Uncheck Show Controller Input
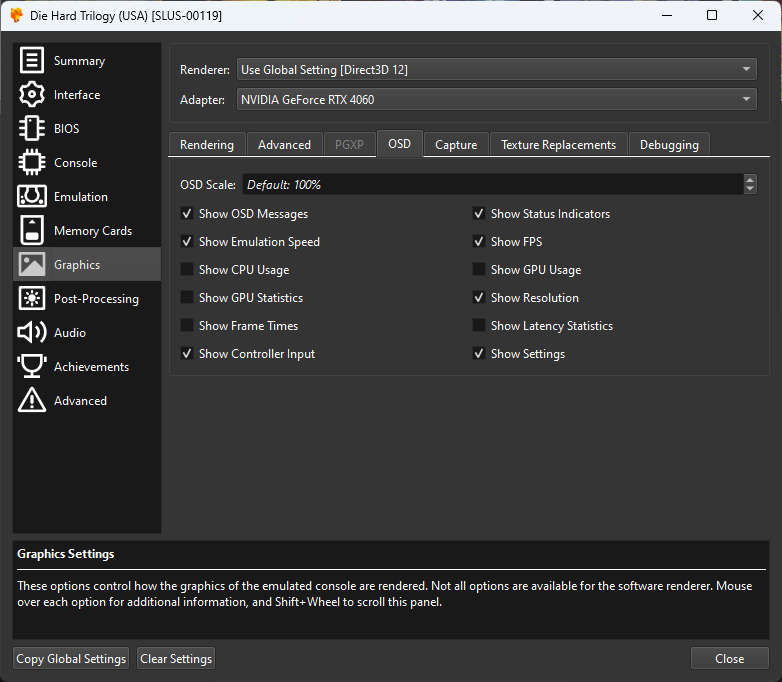782x682 pixels. click(187, 353)
